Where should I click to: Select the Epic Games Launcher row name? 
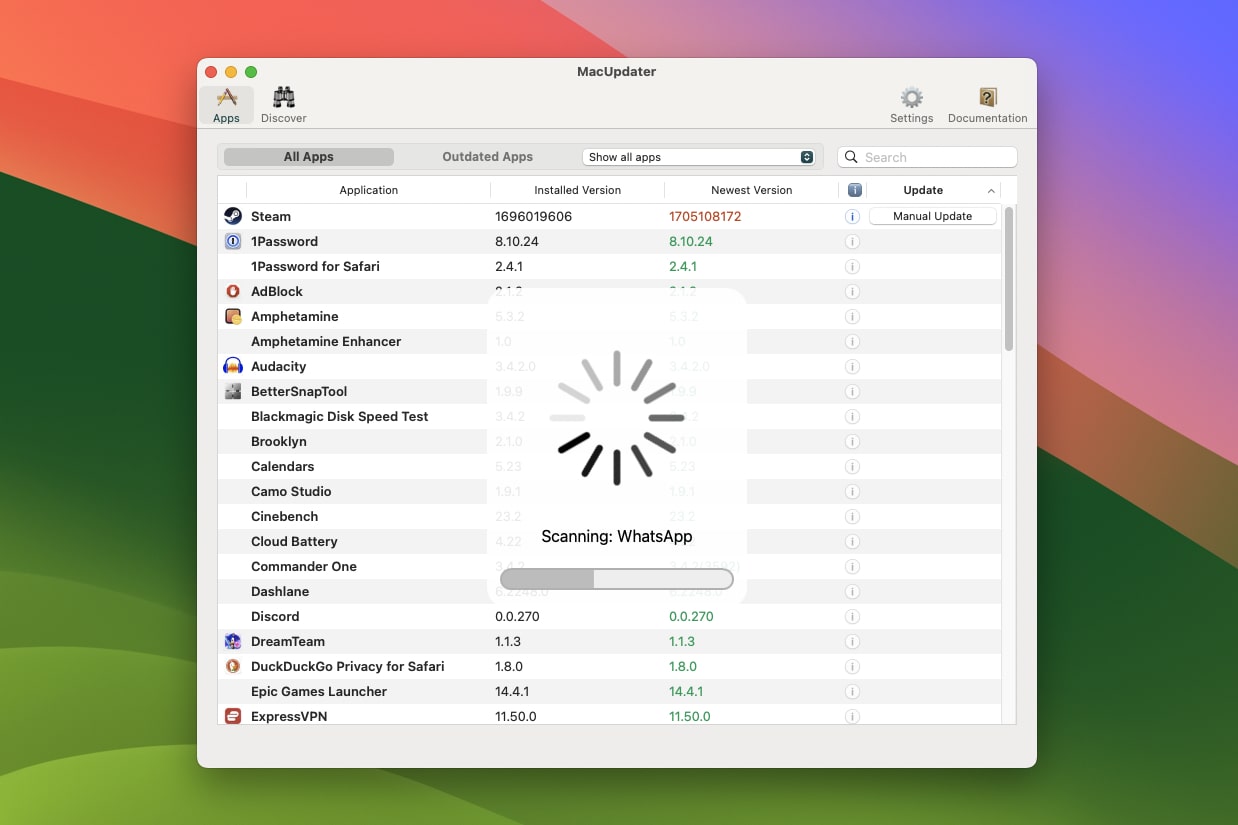click(x=319, y=691)
